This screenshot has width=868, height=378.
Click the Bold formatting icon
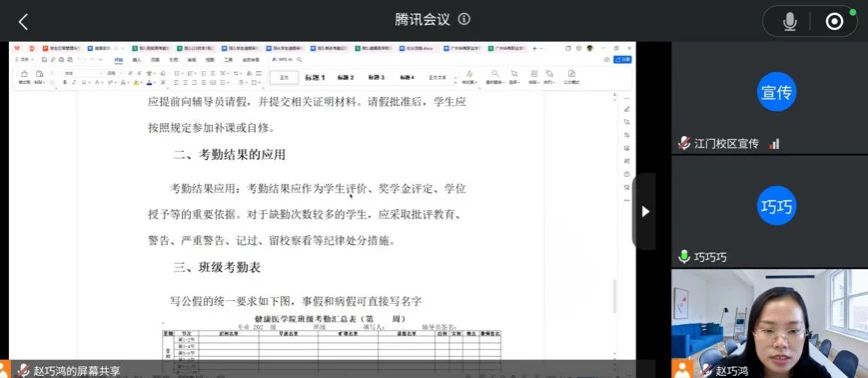coord(65,82)
